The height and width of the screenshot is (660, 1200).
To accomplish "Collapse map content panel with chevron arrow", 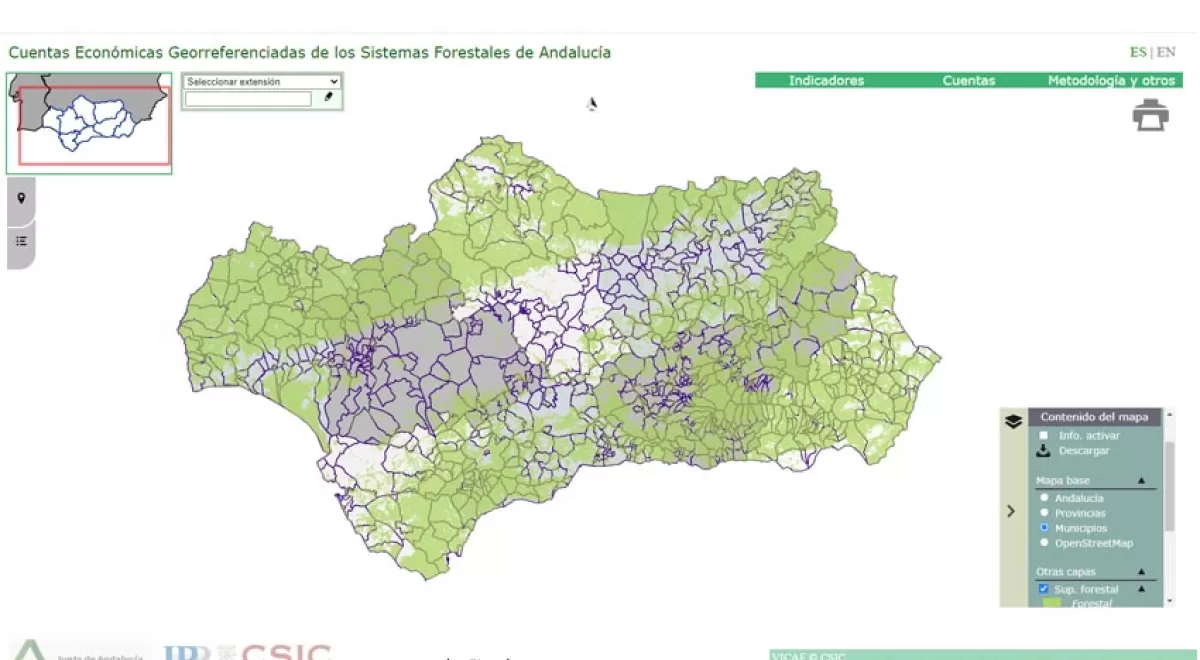I will [x=1011, y=511].
